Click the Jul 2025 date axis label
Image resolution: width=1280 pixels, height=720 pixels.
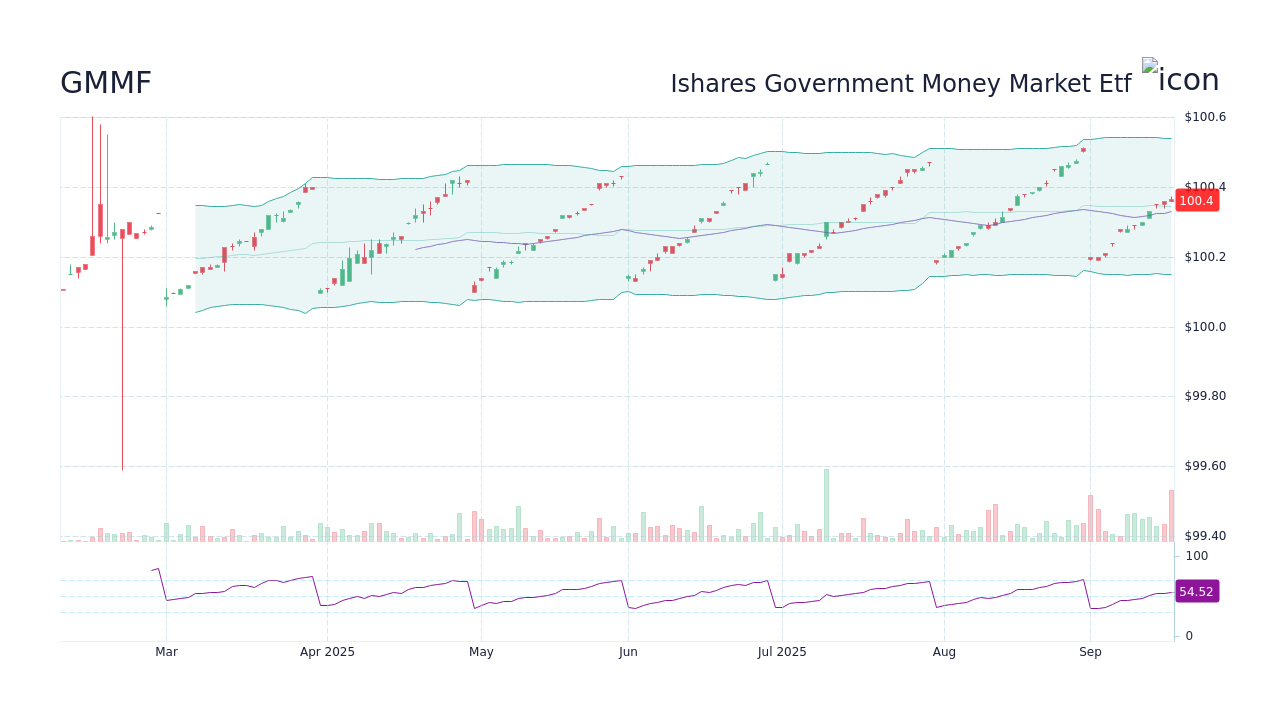point(782,652)
